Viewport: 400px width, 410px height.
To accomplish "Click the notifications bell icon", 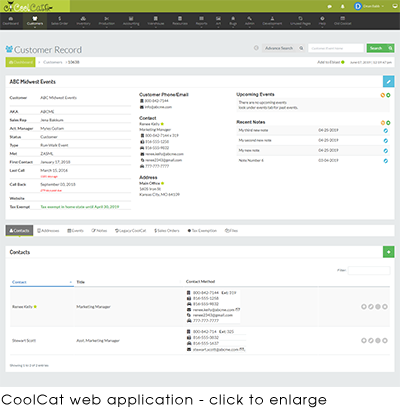I will [343, 6].
